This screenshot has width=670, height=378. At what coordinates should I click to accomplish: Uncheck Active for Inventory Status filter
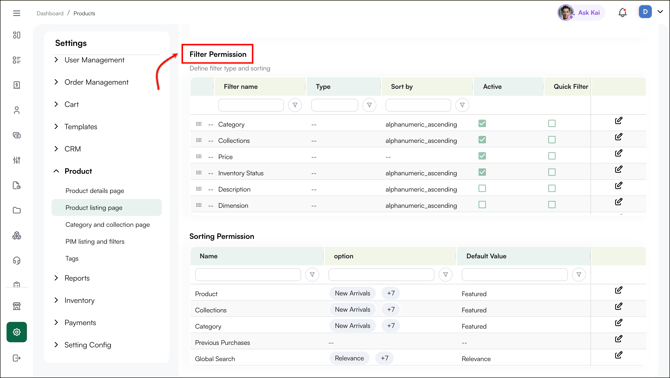click(482, 172)
